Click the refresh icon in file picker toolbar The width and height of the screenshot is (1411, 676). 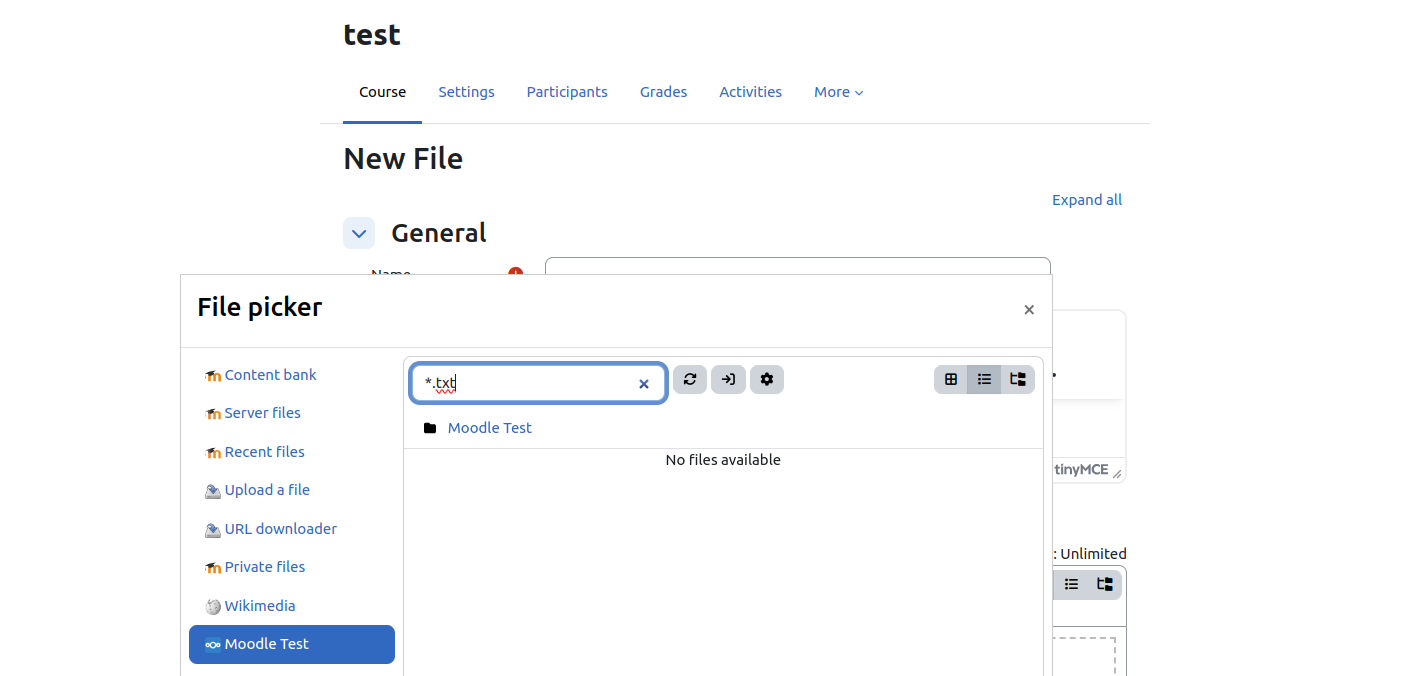(x=690, y=380)
